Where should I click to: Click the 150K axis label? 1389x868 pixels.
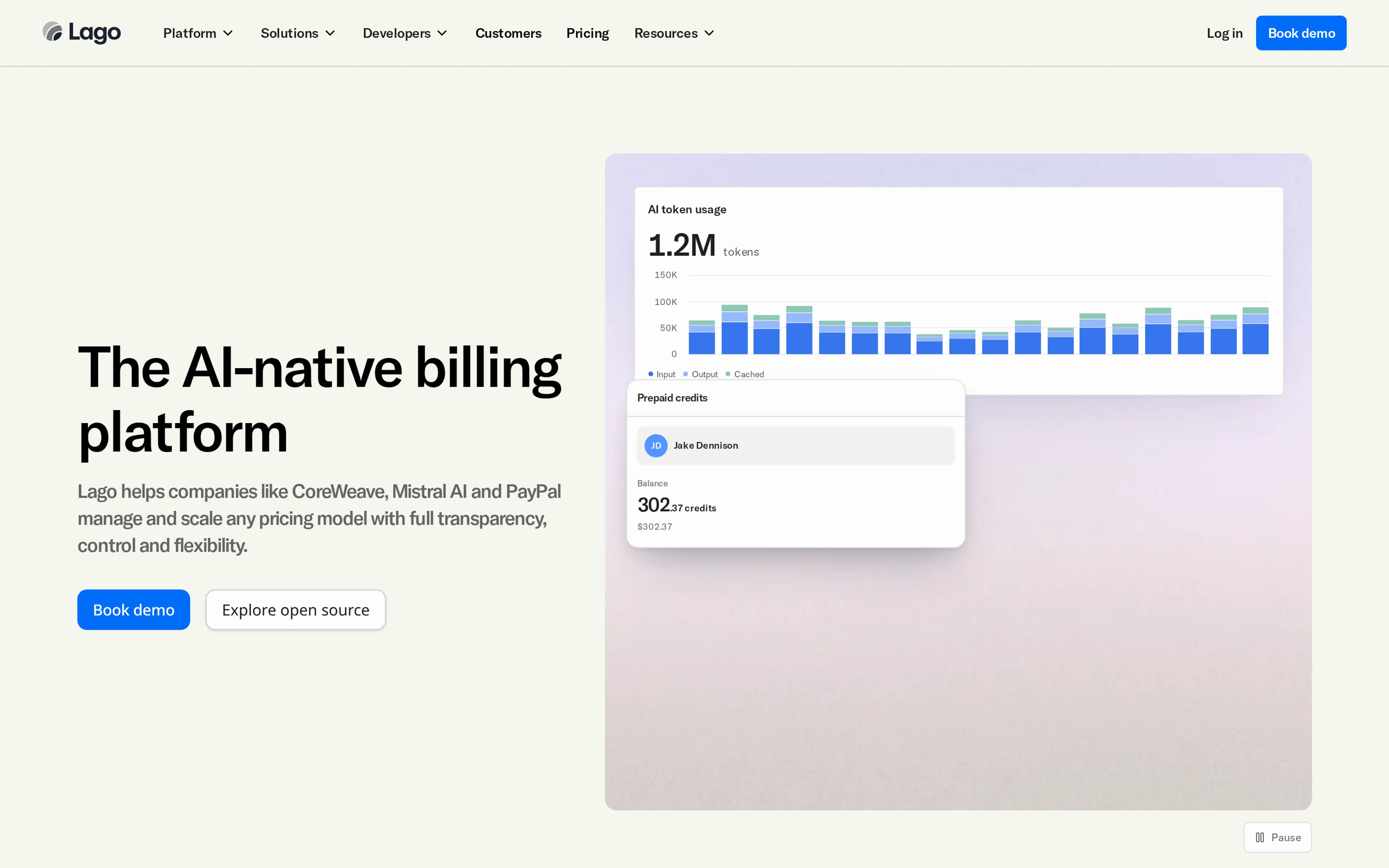coord(666,275)
